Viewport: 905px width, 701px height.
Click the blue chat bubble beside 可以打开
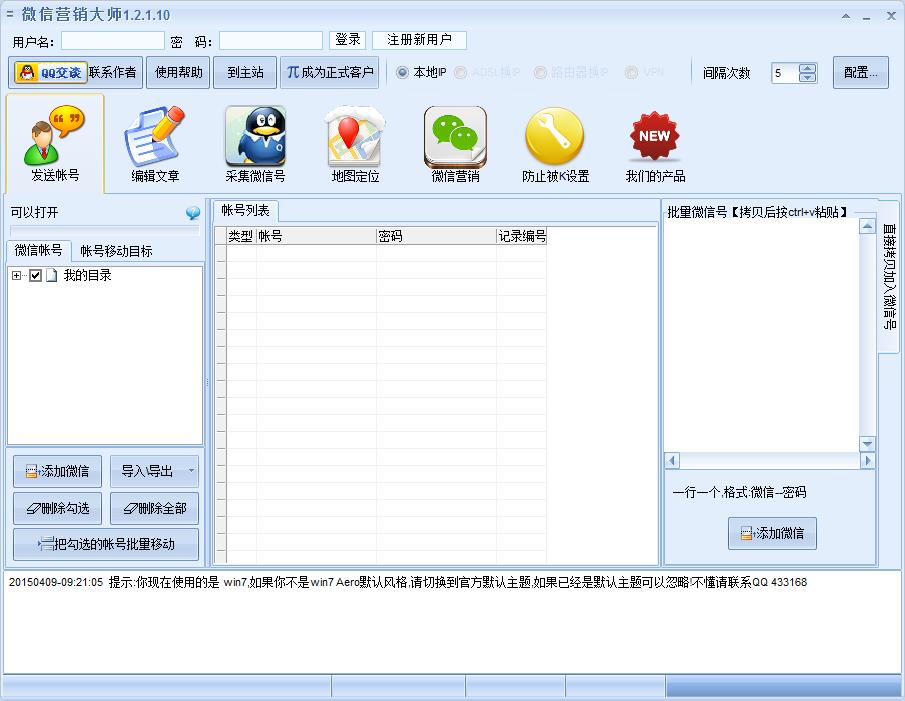click(x=193, y=213)
